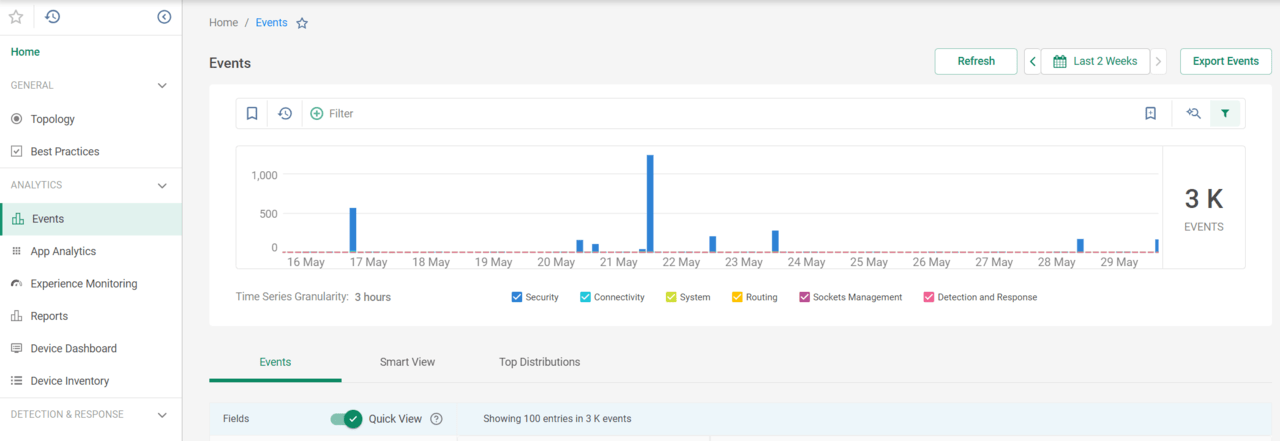Uncheck the Connectivity legend checkbox
The image size is (1280, 441).
[585, 297]
